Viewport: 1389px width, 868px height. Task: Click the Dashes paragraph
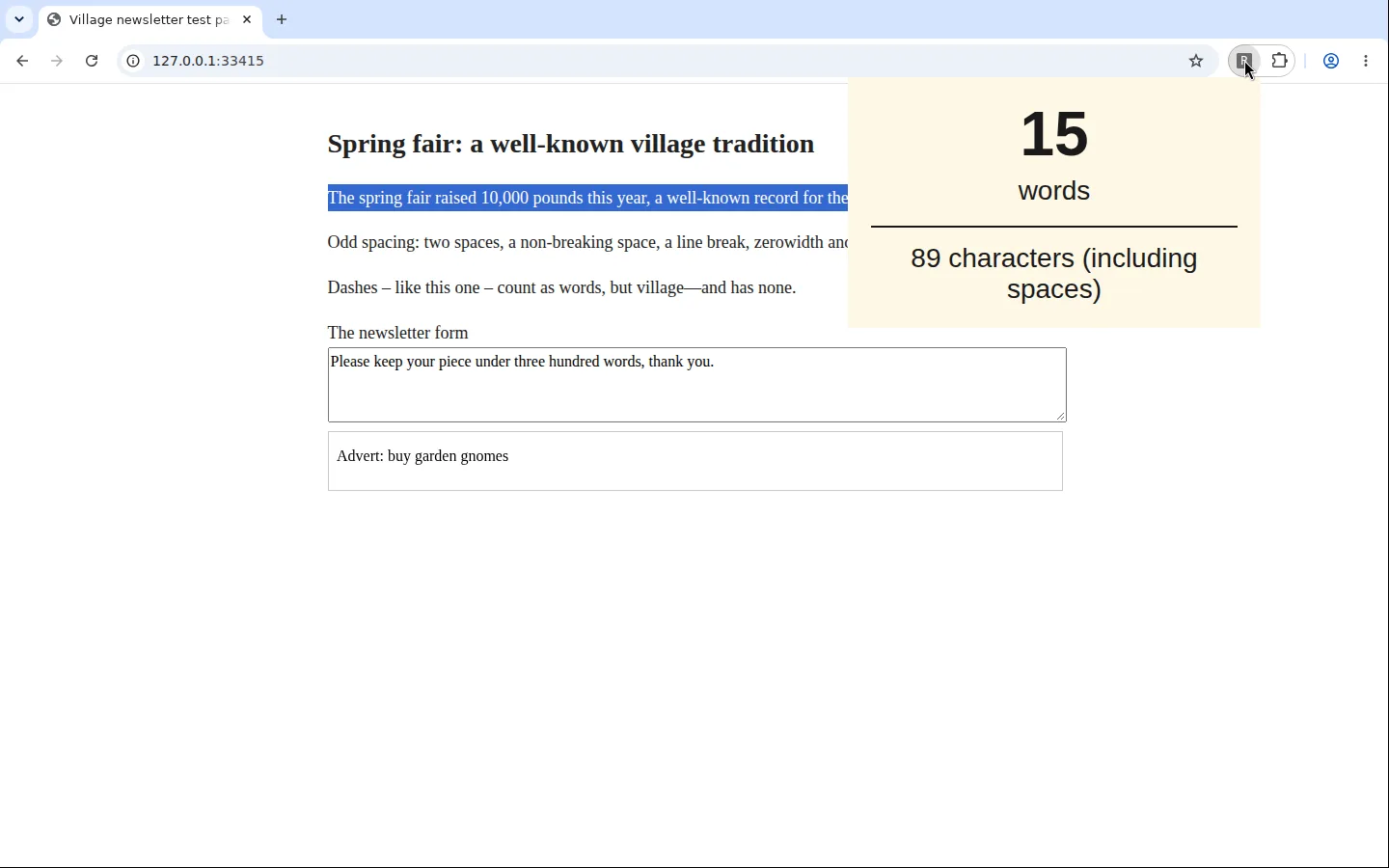coord(562,288)
